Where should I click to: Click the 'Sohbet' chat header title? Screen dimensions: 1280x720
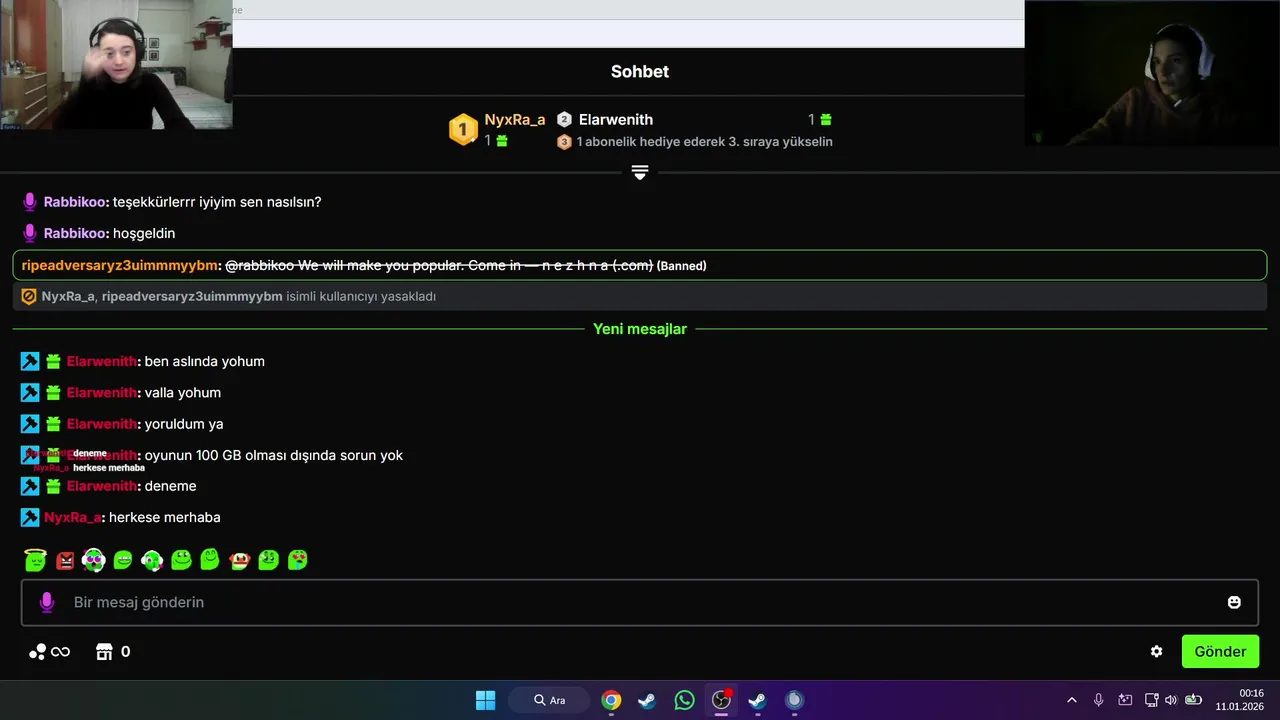pos(640,72)
